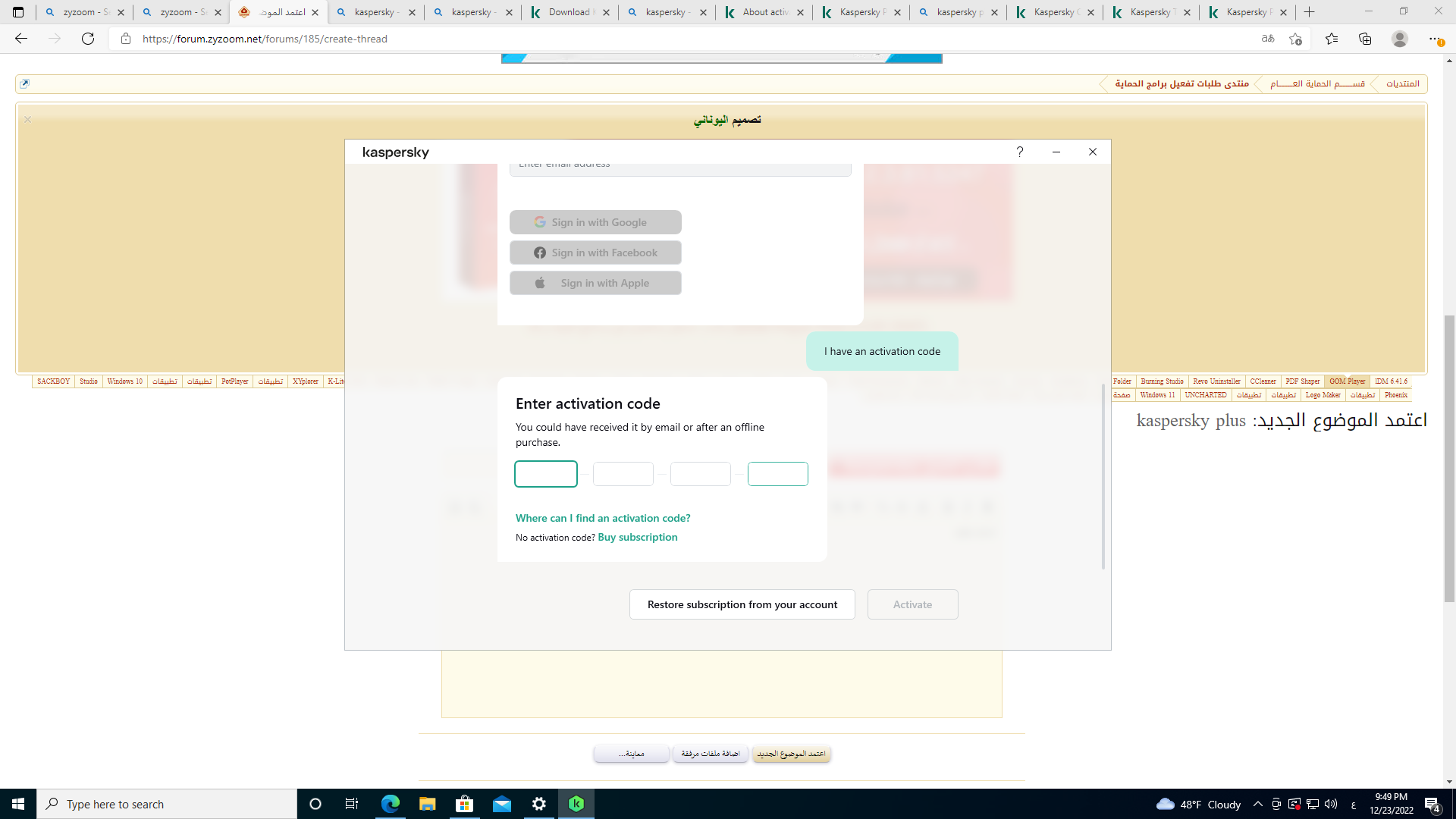Open the XYplorer tag link
1456x819 pixels.
coord(305,381)
